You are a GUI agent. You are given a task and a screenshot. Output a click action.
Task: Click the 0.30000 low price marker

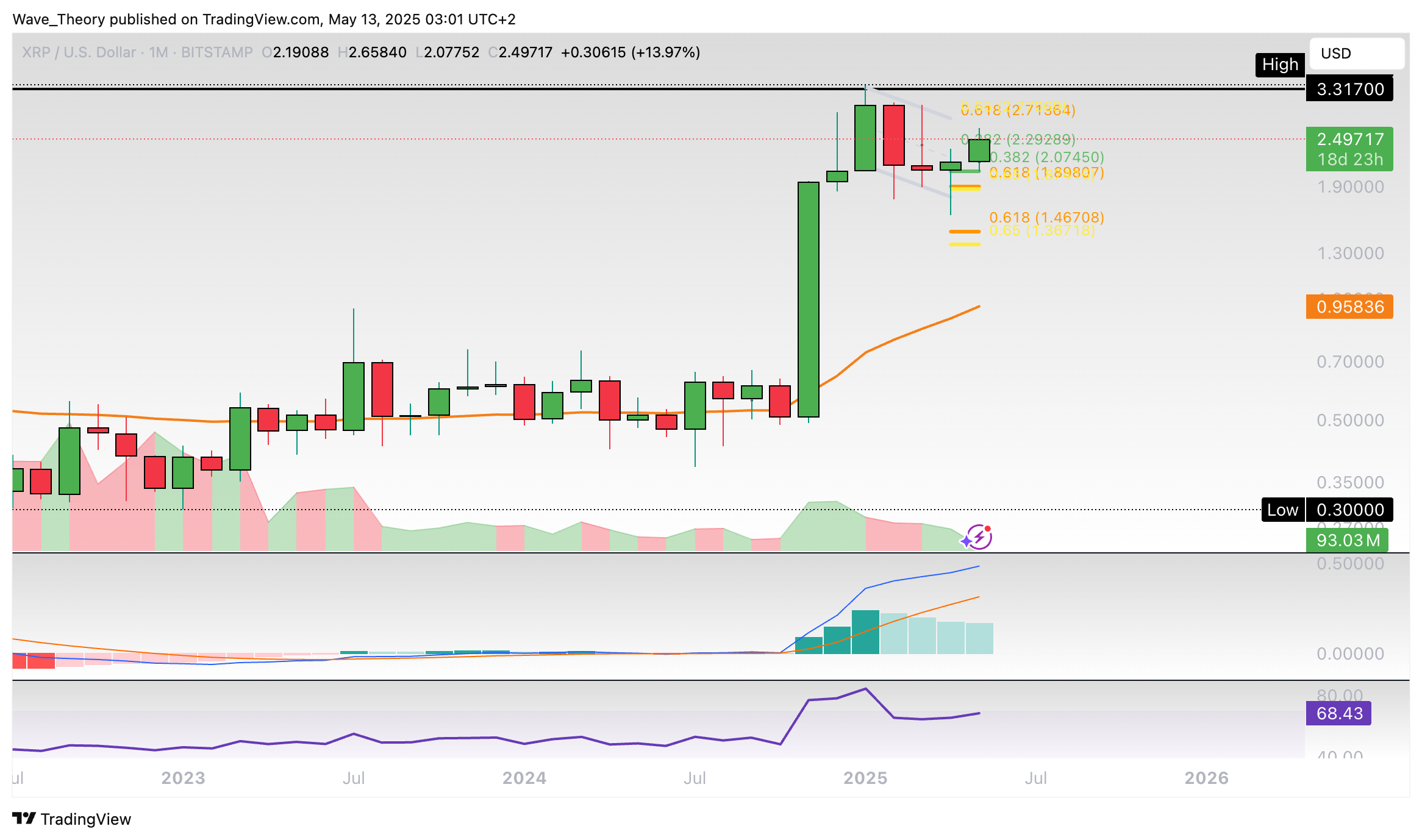coord(1349,510)
